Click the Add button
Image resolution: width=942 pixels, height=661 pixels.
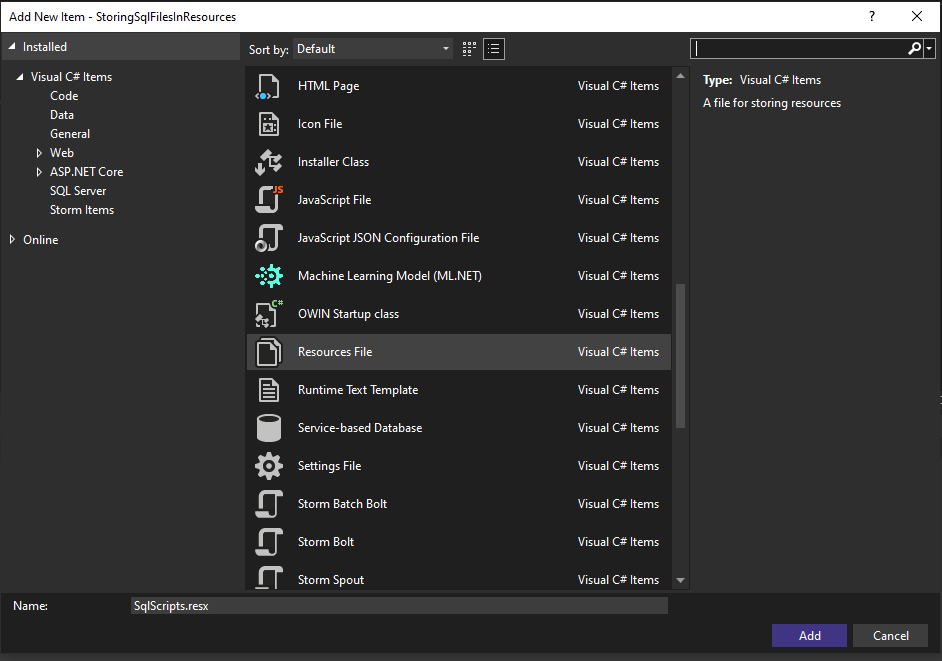tap(809, 636)
